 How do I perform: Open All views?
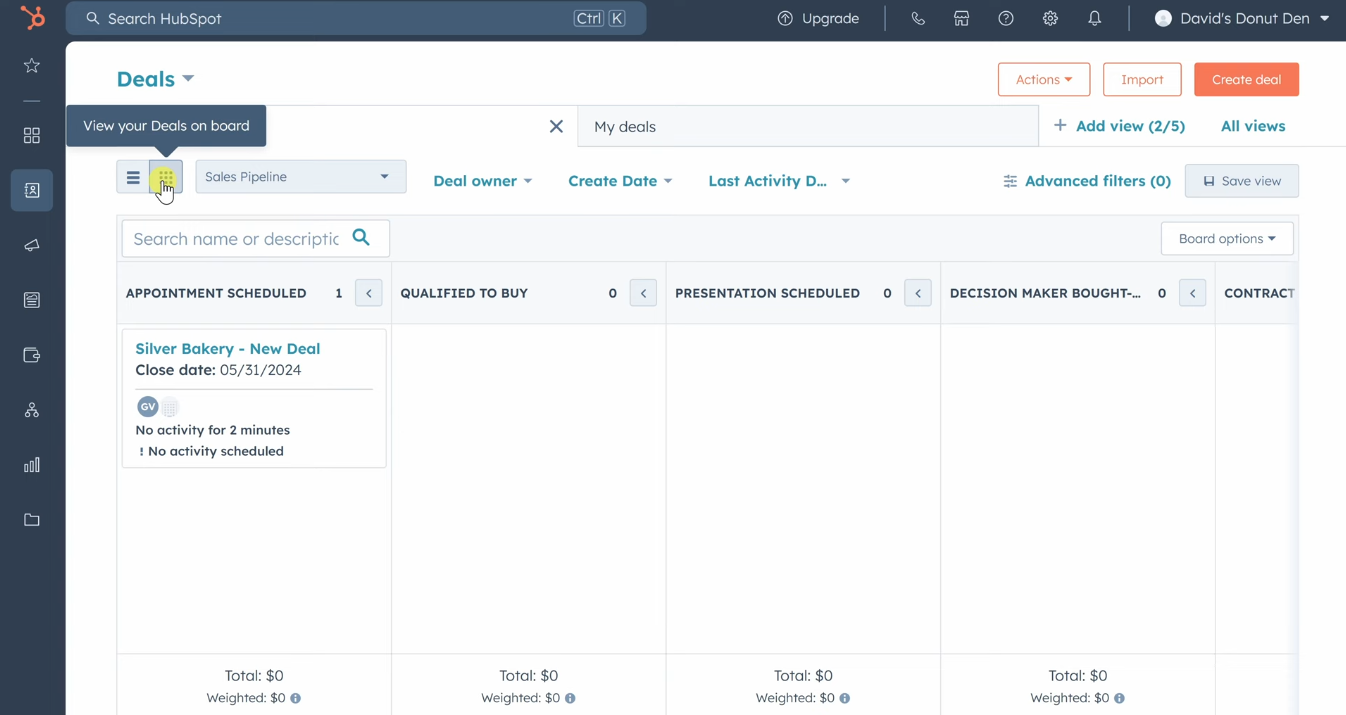(1253, 126)
